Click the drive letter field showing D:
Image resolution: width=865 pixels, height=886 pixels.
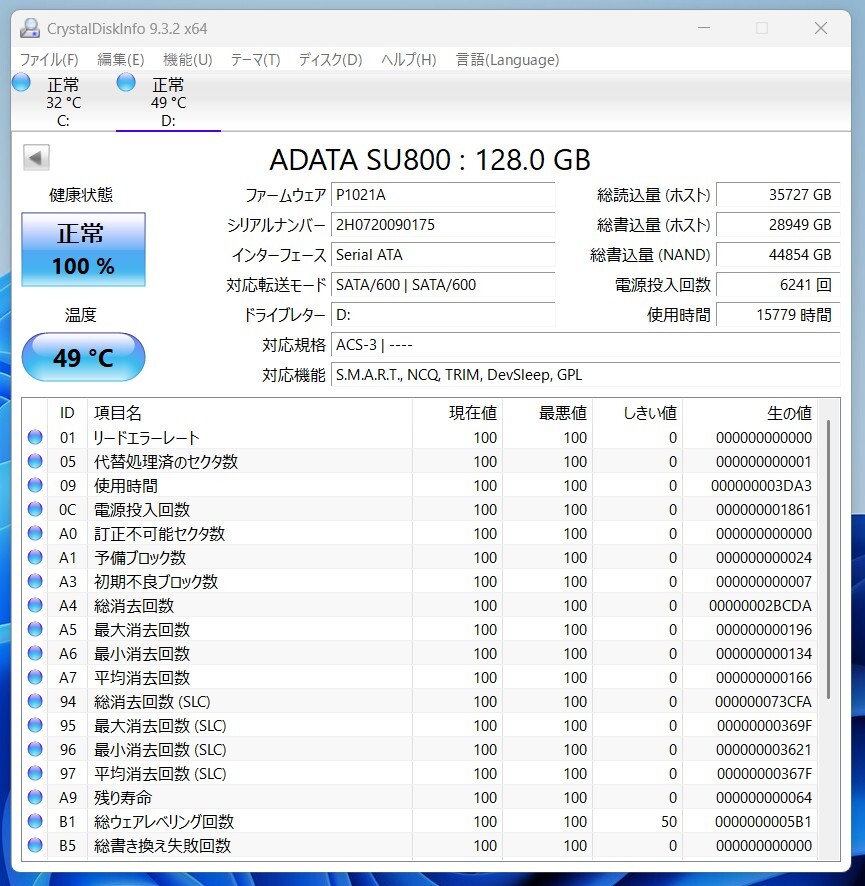[443, 315]
